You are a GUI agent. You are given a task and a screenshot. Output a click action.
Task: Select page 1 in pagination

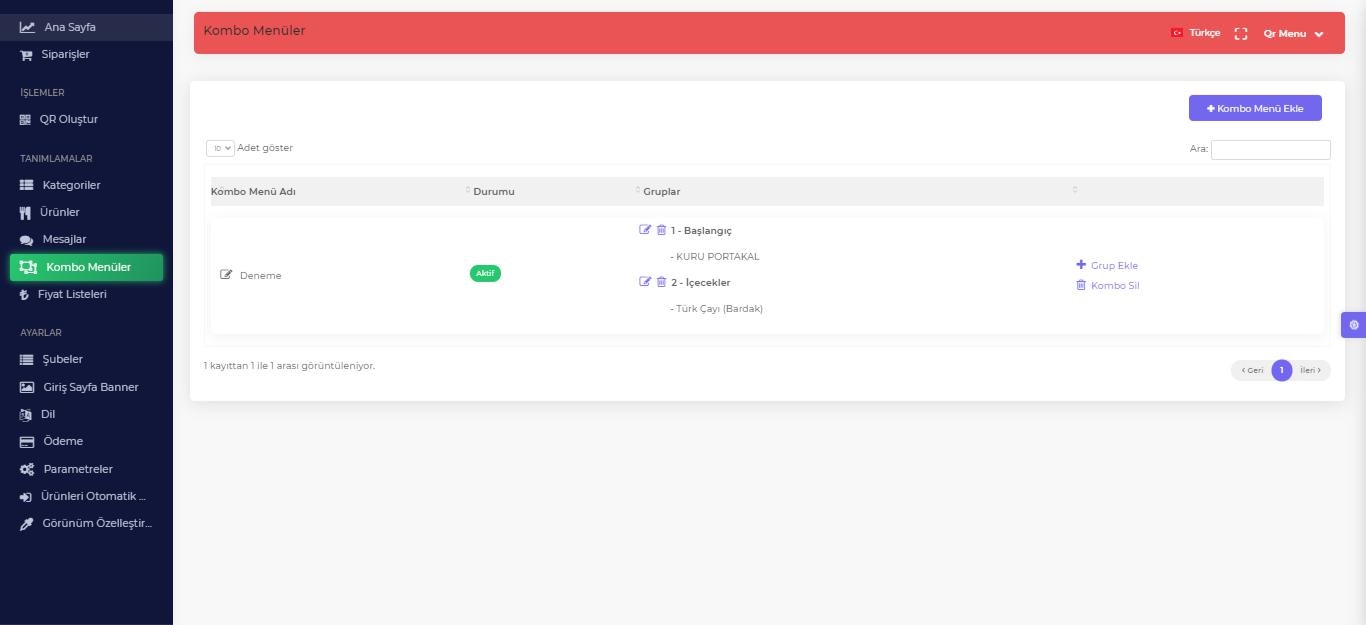tap(1282, 370)
